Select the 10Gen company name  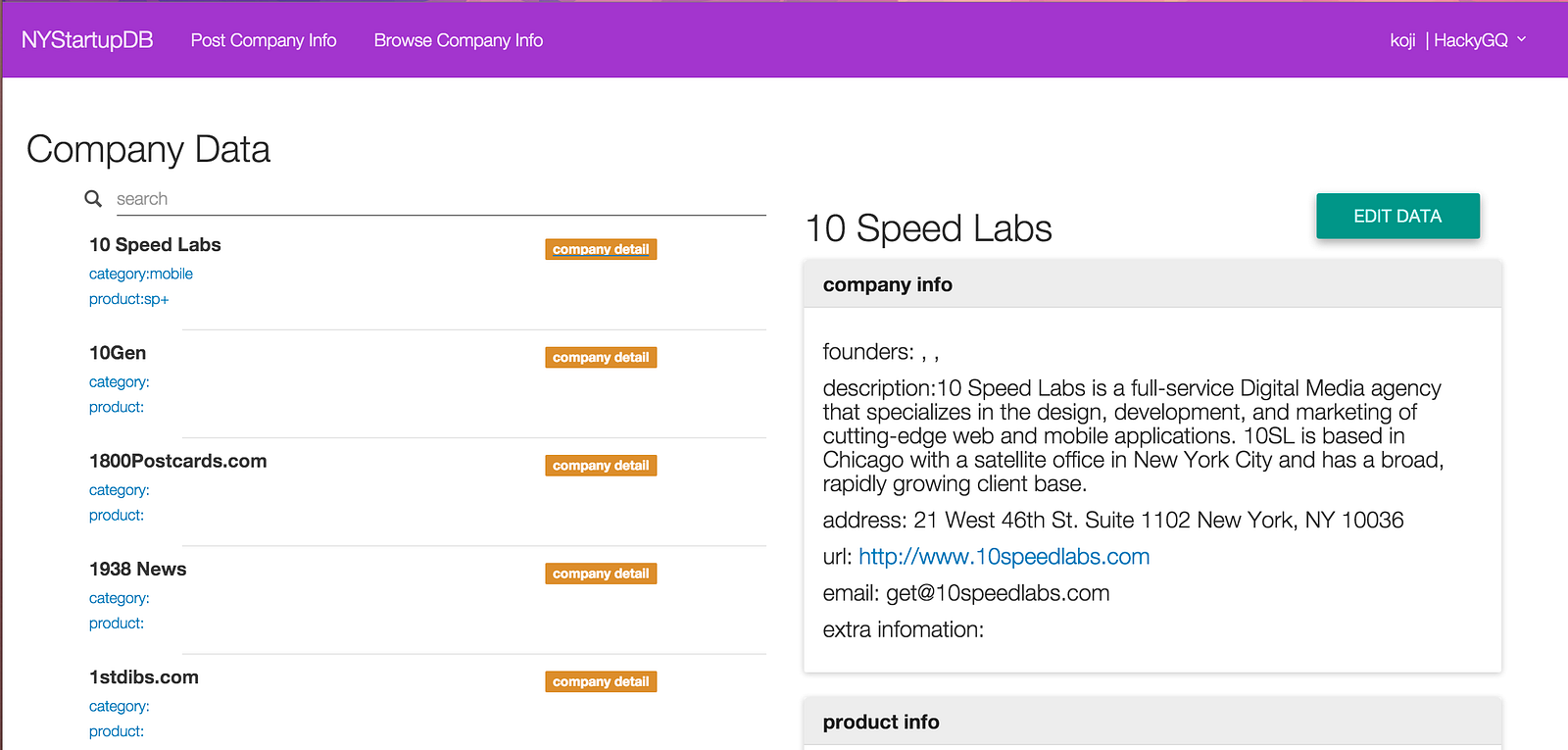pos(118,353)
